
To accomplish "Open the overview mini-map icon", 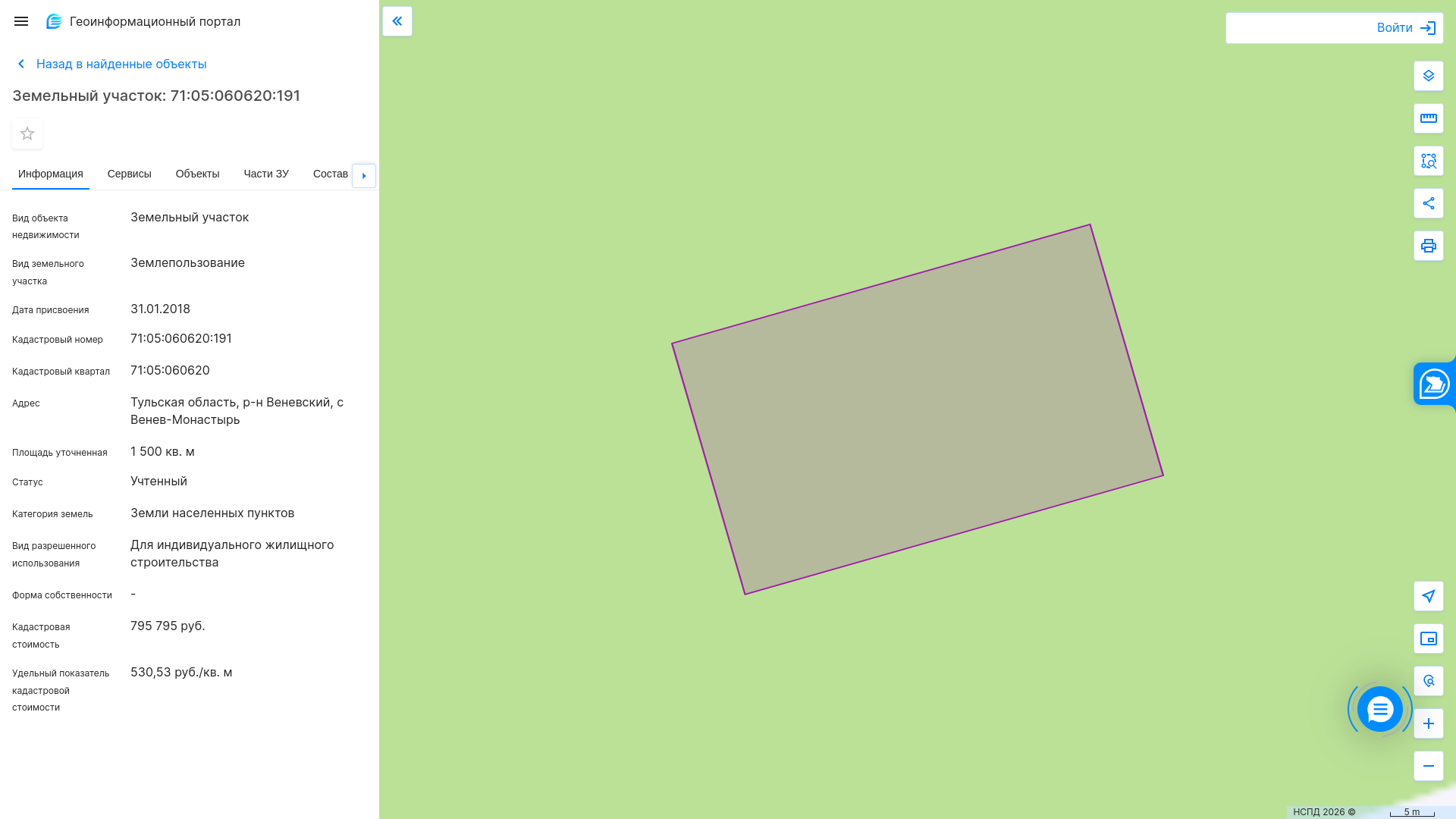I will click(1428, 639).
